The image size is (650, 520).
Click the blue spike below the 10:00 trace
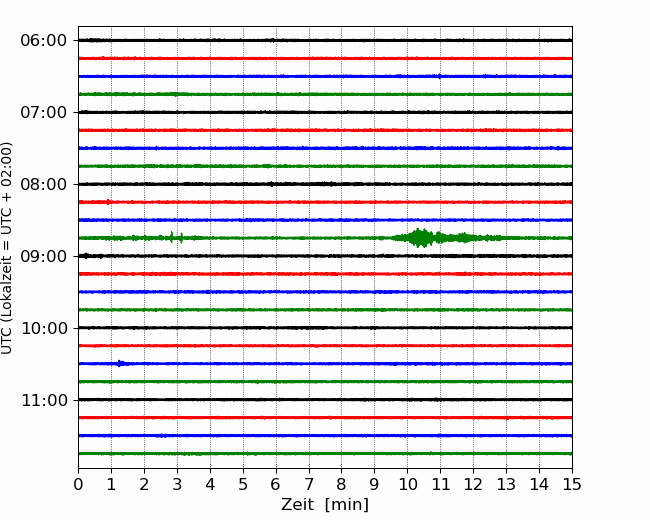pyautogui.click(x=120, y=364)
